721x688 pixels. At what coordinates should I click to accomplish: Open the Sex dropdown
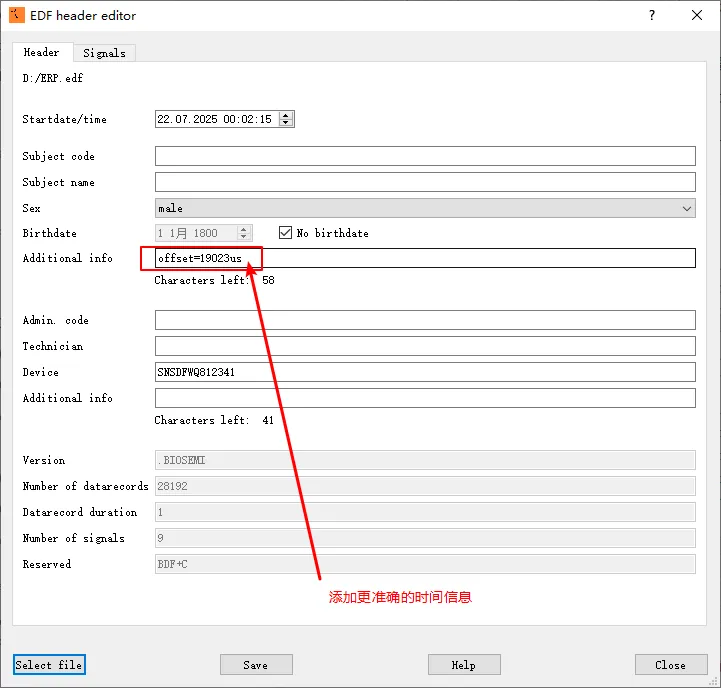point(424,208)
